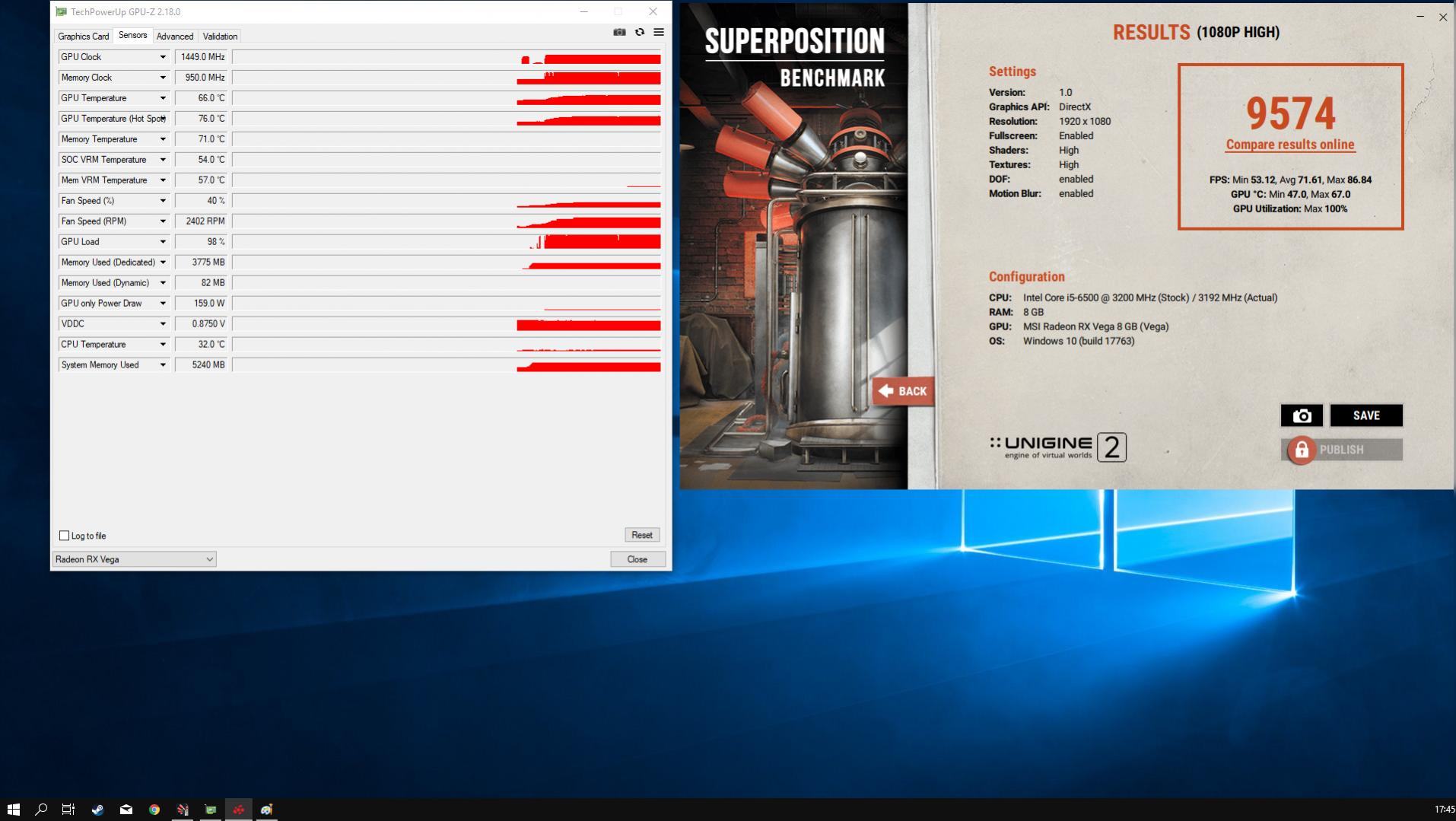Open Radeon RX Vega device selector
The height and width of the screenshot is (821, 1456).
pyautogui.click(x=134, y=559)
